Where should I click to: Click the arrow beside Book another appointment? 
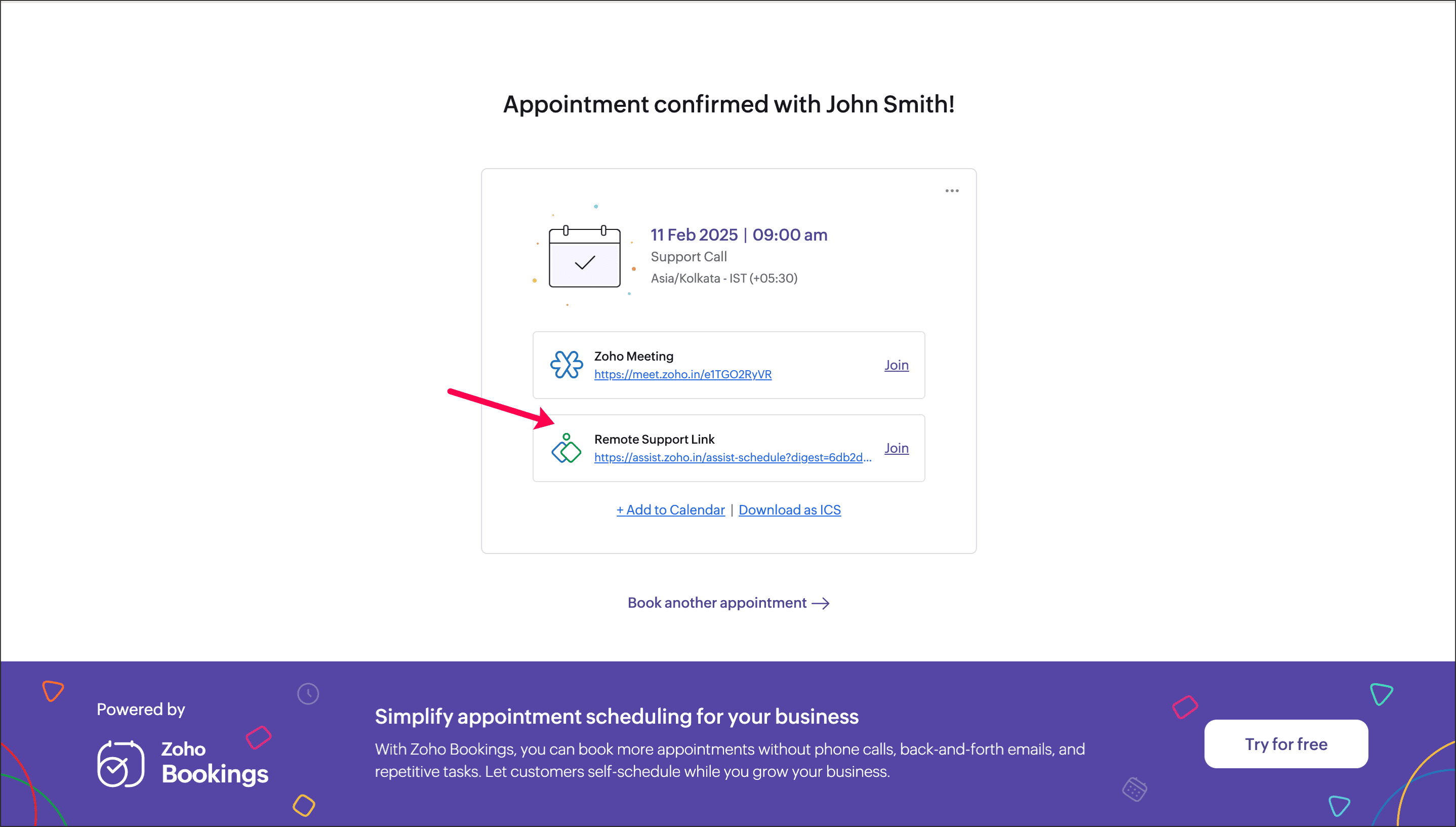click(821, 603)
